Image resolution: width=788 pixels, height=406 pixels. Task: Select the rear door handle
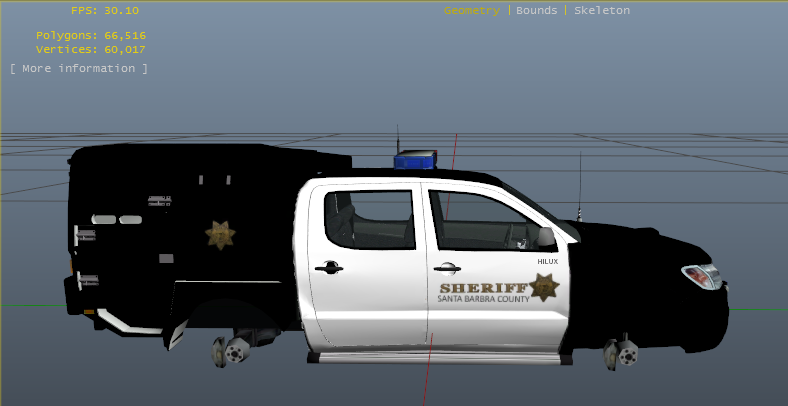click(327, 267)
